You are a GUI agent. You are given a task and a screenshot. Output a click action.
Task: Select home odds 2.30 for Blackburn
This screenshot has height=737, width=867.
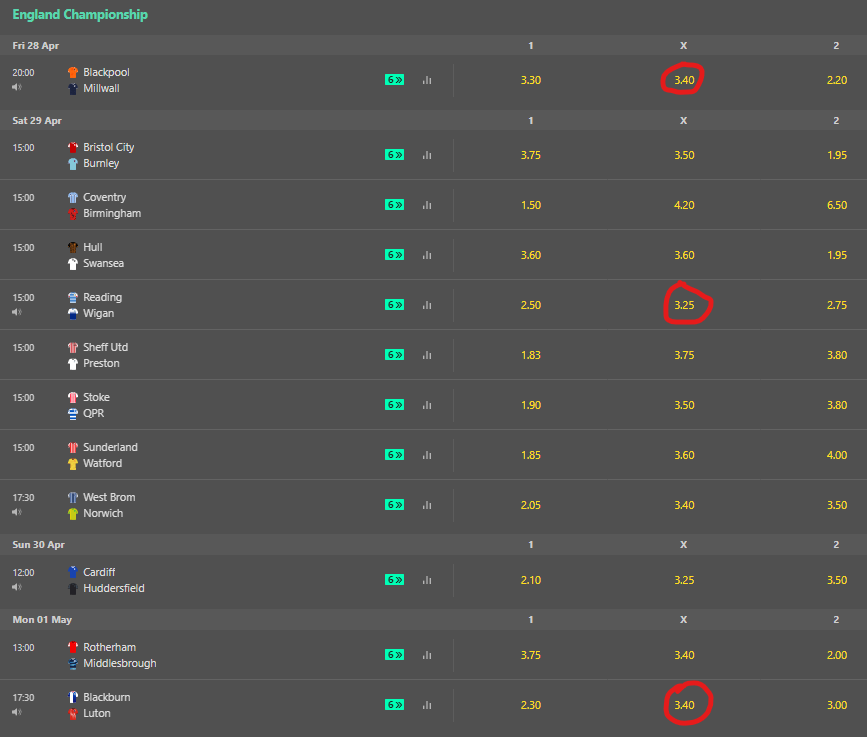[531, 705]
